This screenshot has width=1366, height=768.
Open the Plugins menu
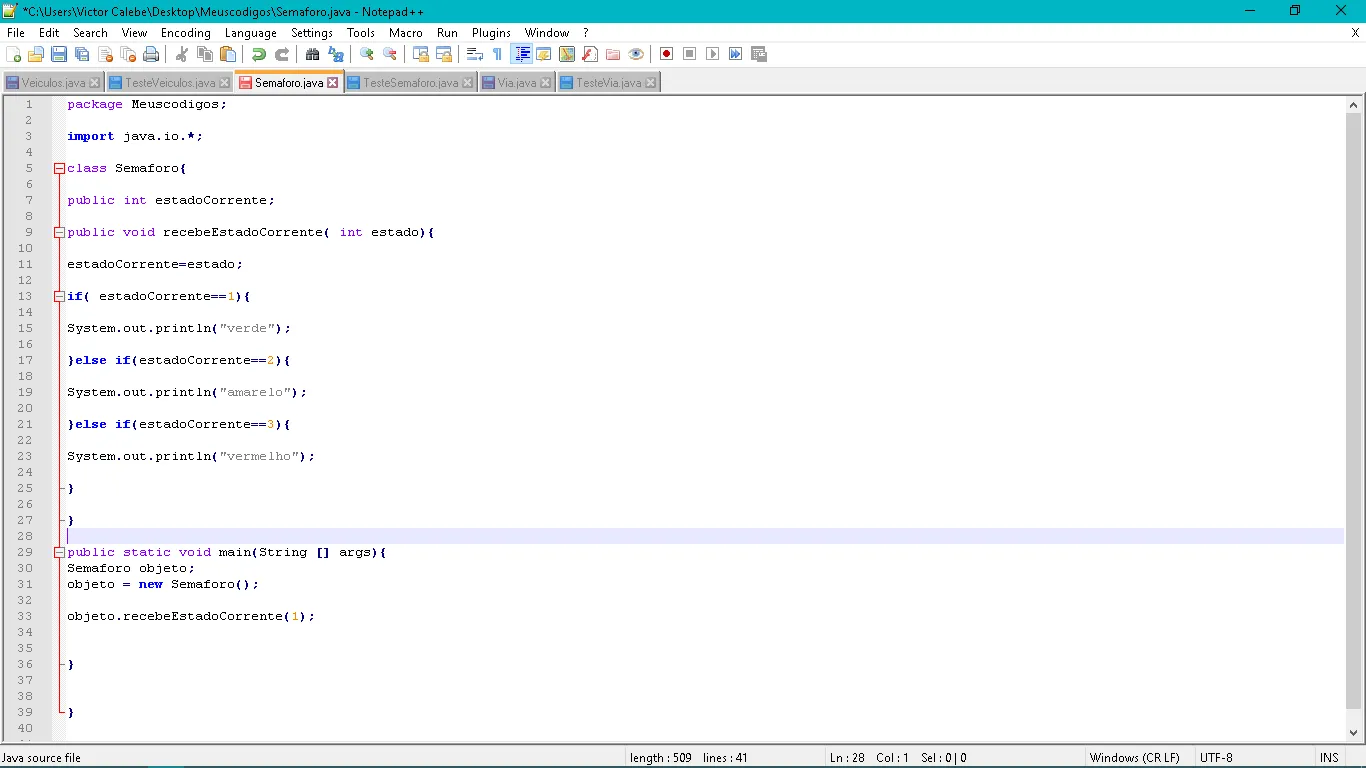click(x=491, y=33)
